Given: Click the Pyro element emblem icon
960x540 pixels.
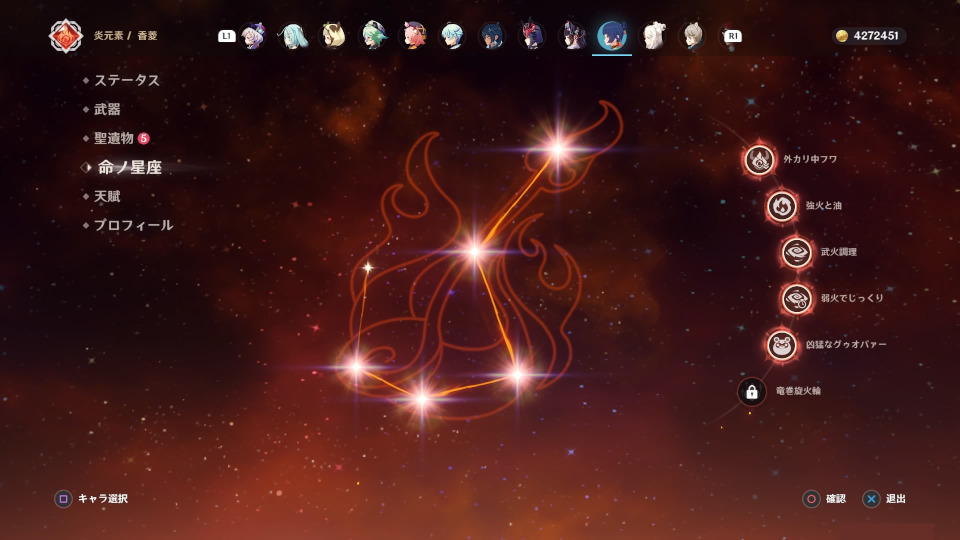Looking at the screenshot, I should pos(66,36).
